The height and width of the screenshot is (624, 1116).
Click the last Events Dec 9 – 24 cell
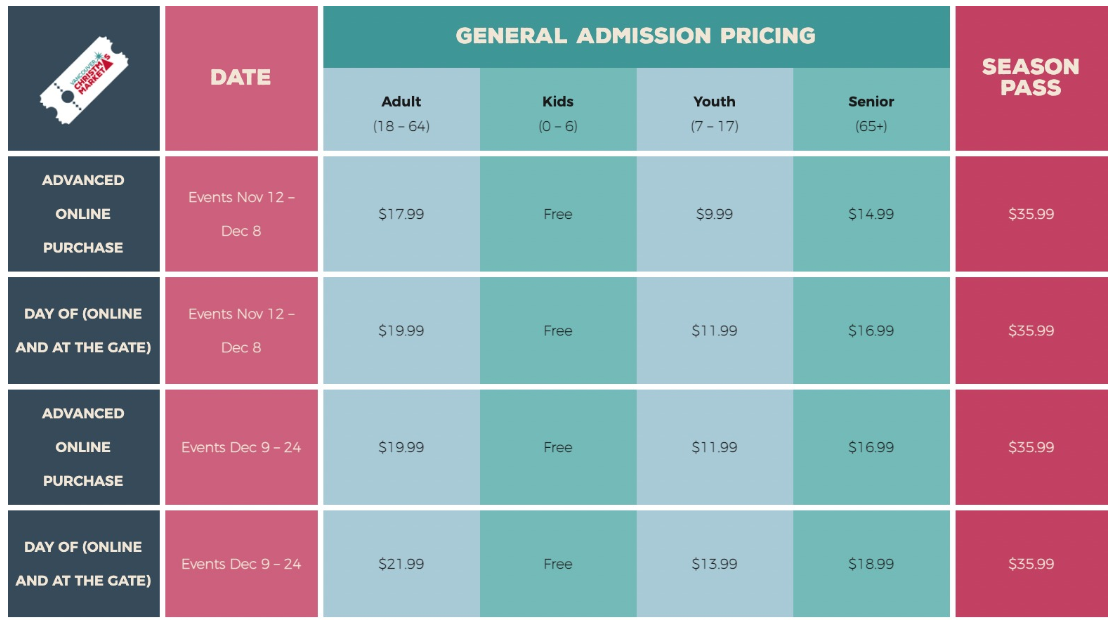tap(241, 564)
